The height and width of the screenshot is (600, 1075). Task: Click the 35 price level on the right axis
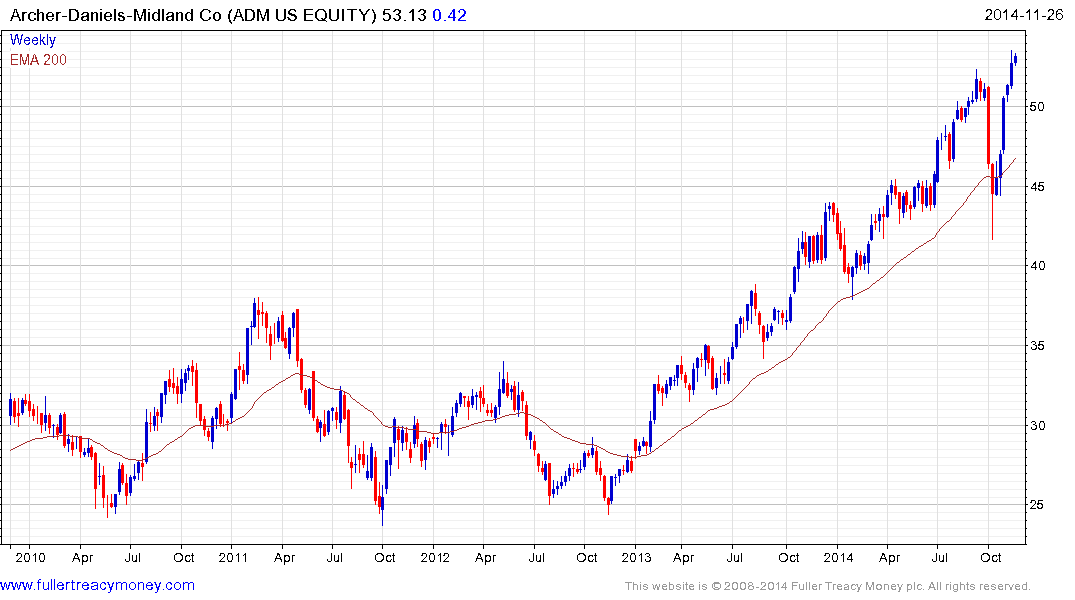(x=1040, y=346)
